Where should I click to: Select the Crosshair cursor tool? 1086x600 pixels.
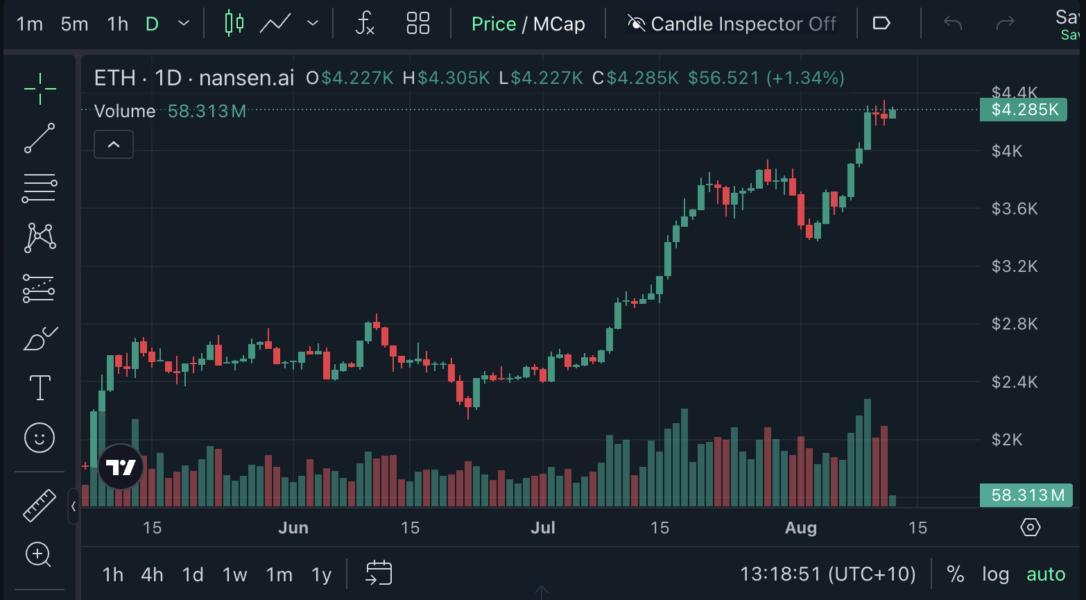pyautogui.click(x=38, y=87)
